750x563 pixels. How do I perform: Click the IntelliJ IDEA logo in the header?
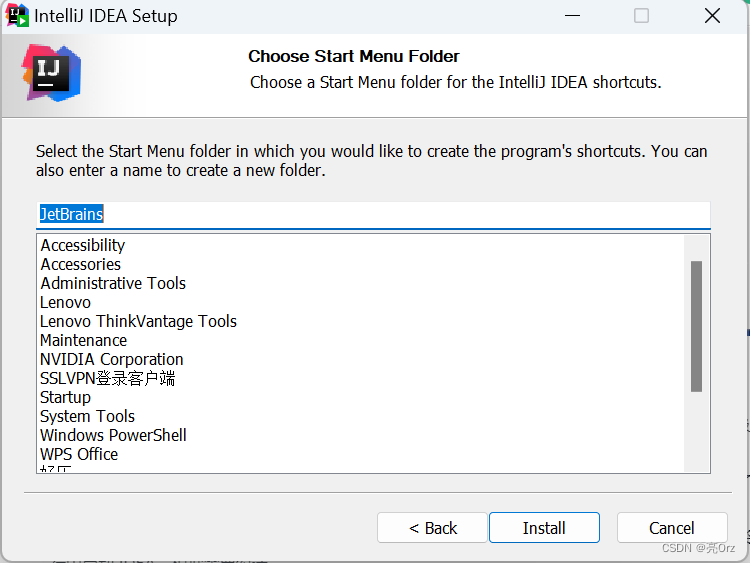[x=51, y=73]
